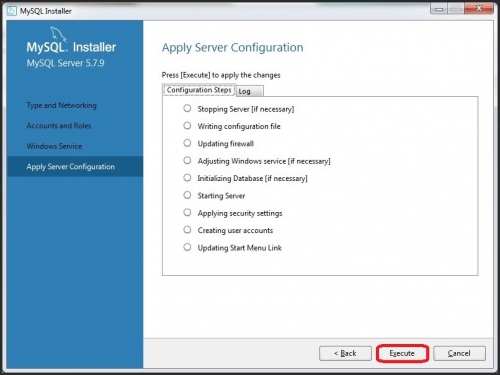Click the Stopping Server step indicator
The image size is (500, 375).
tap(187, 108)
